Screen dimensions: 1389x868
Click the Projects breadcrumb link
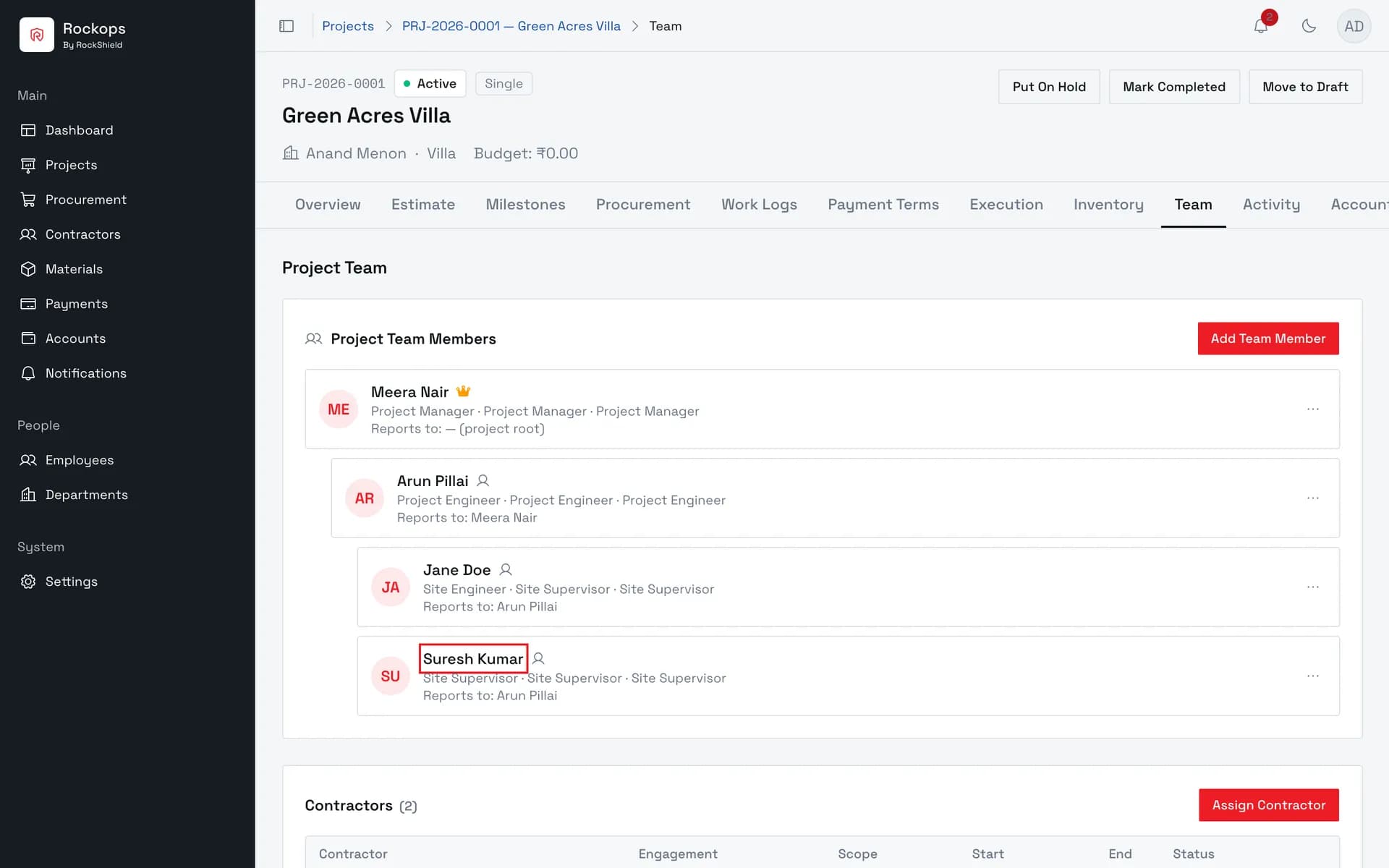pyautogui.click(x=348, y=26)
